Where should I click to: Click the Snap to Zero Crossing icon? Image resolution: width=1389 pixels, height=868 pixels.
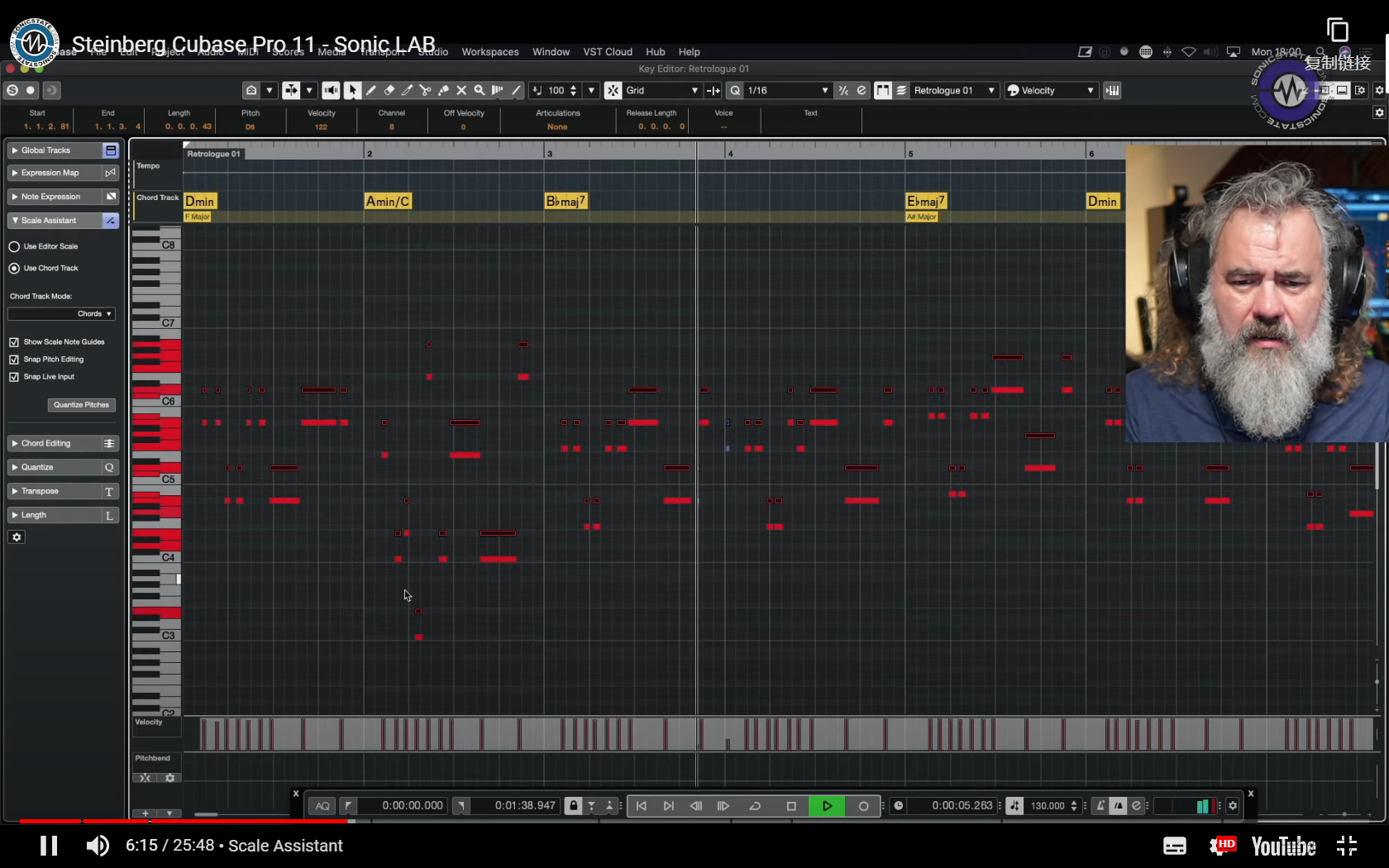pos(714,90)
